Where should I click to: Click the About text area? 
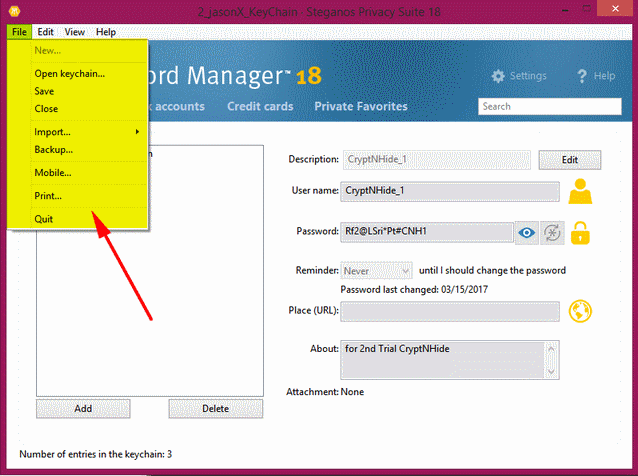[x=443, y=360]
